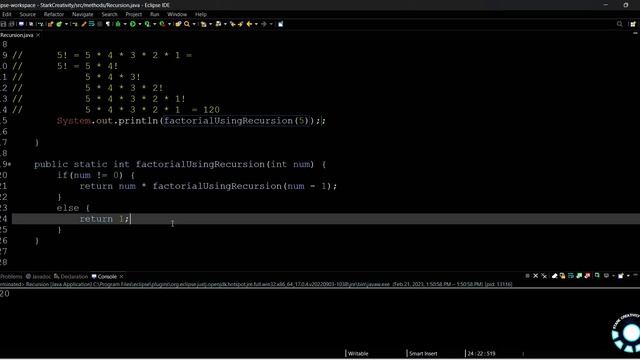Click the Display Selected Console monitor icon
The height and width of the screenshot is (360, 640).
click(606, 276)
